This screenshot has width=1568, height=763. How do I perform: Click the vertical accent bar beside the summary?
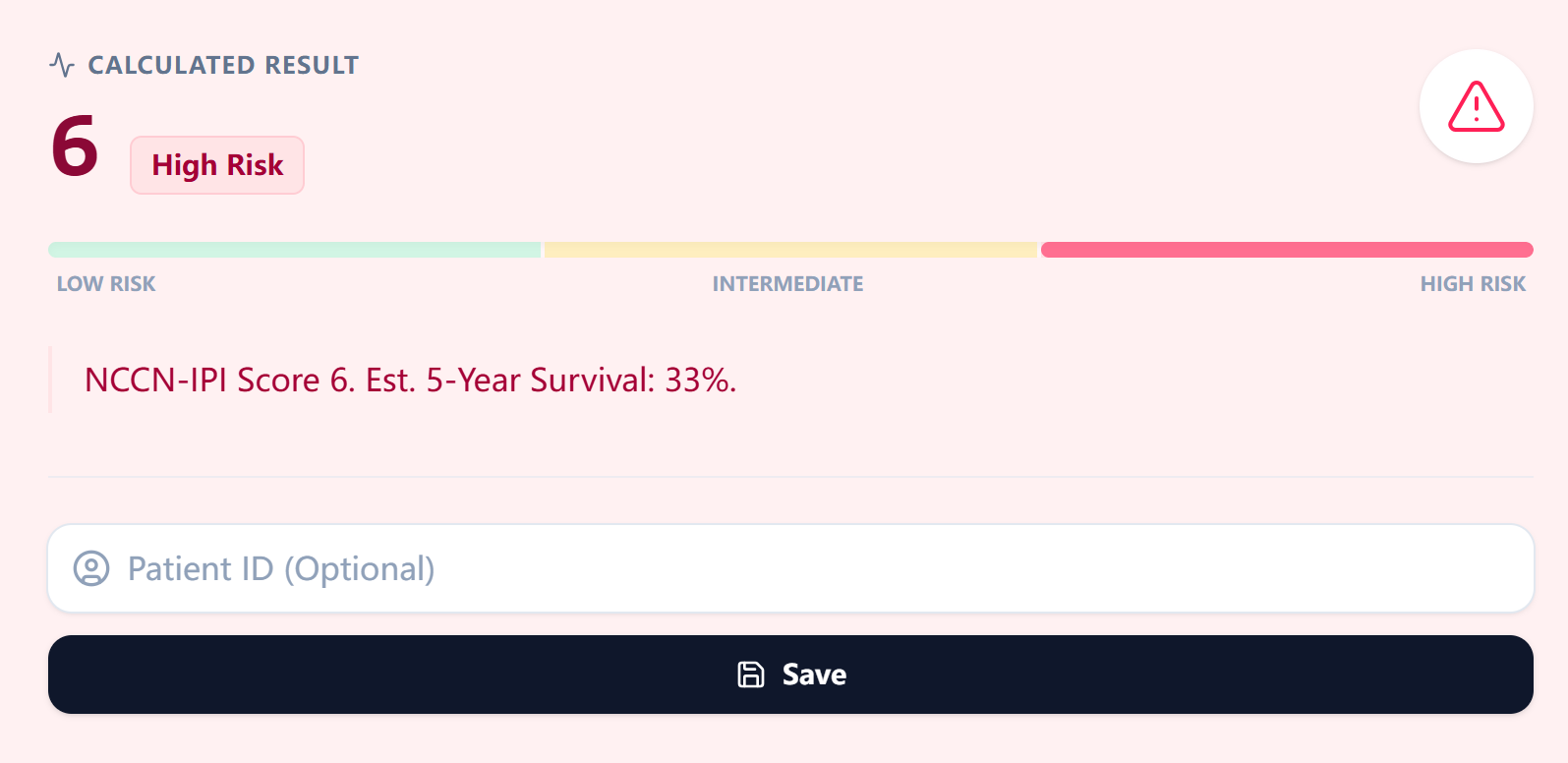click(x=50, y=380)
